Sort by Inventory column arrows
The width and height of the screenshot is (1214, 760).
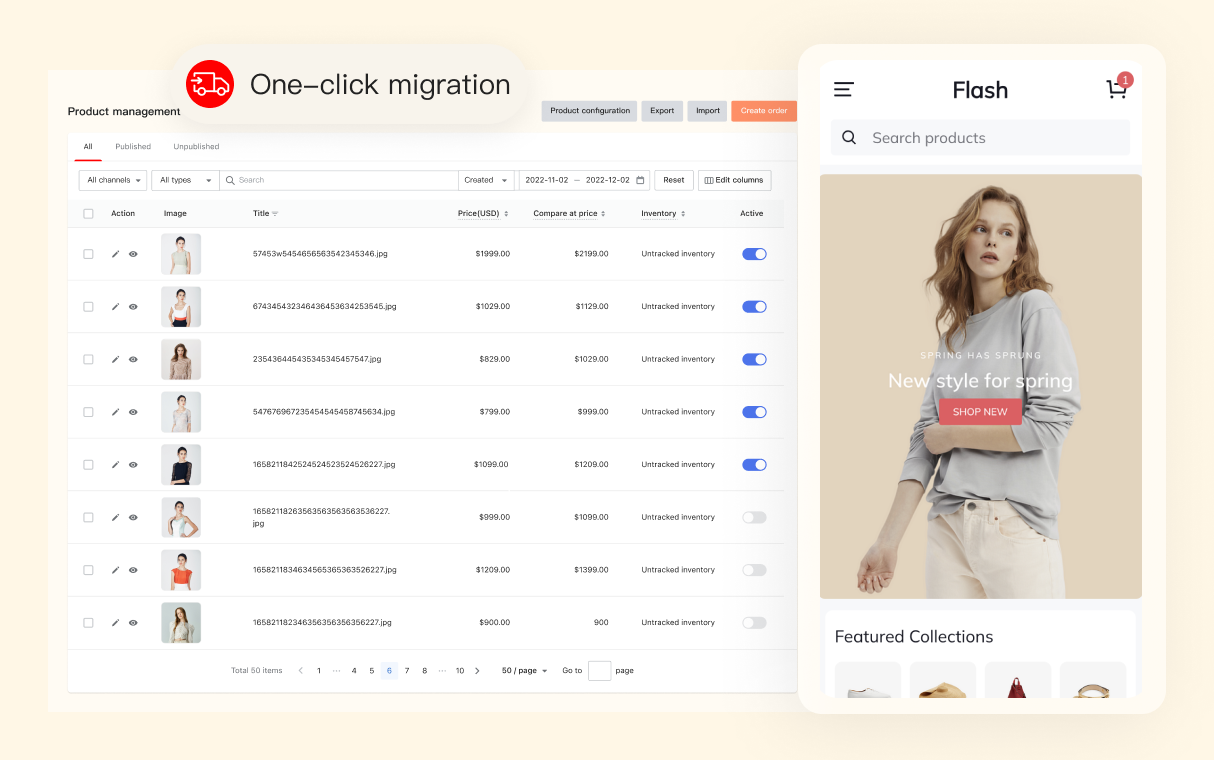pyautogui.click(x=685, y=213)
